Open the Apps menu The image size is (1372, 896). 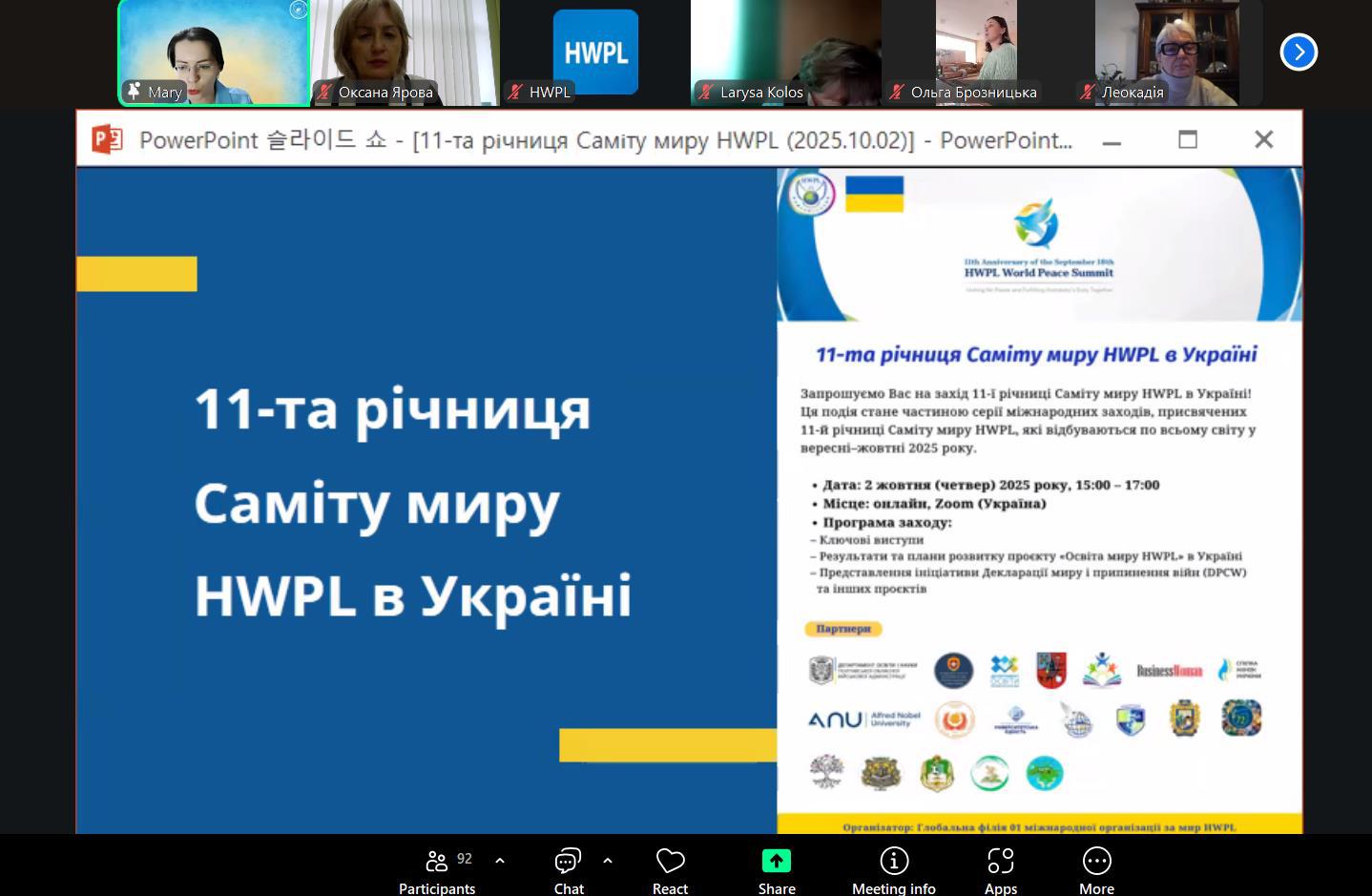point(1000,870)
